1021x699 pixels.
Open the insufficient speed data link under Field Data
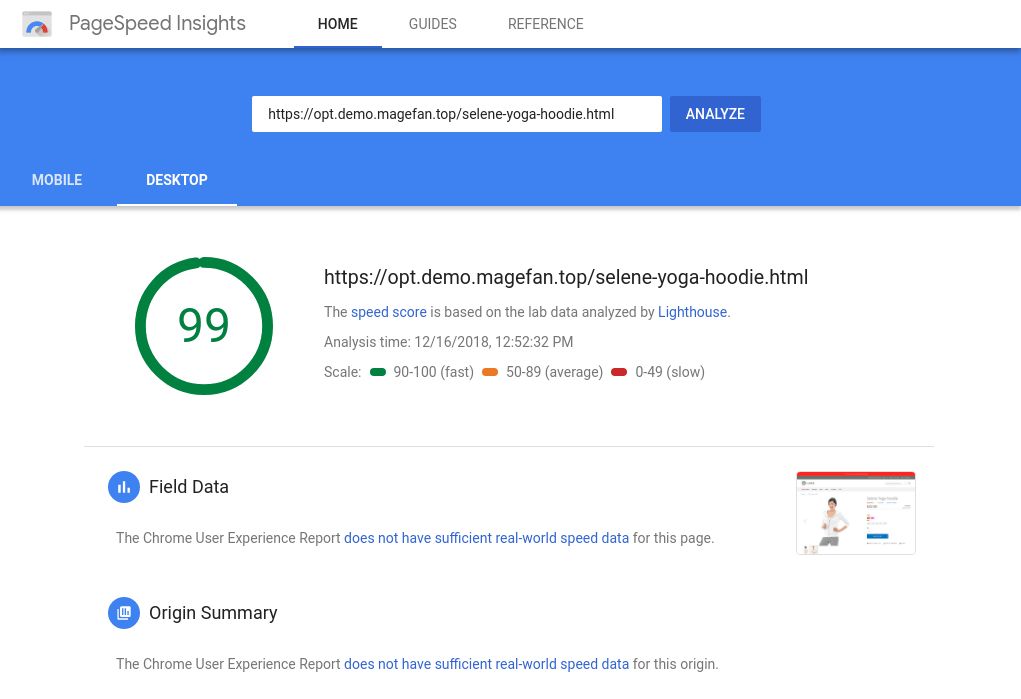coord(486,538)
